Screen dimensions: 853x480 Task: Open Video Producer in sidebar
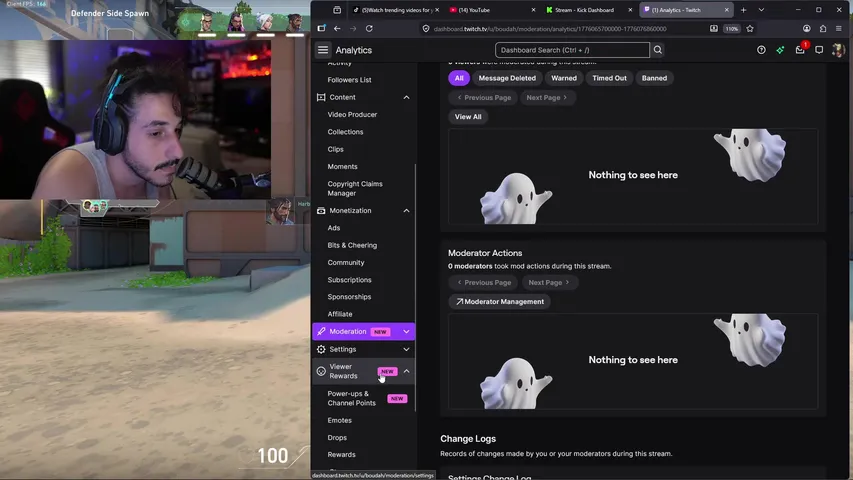pyautogui.click(x=352, y=115)
